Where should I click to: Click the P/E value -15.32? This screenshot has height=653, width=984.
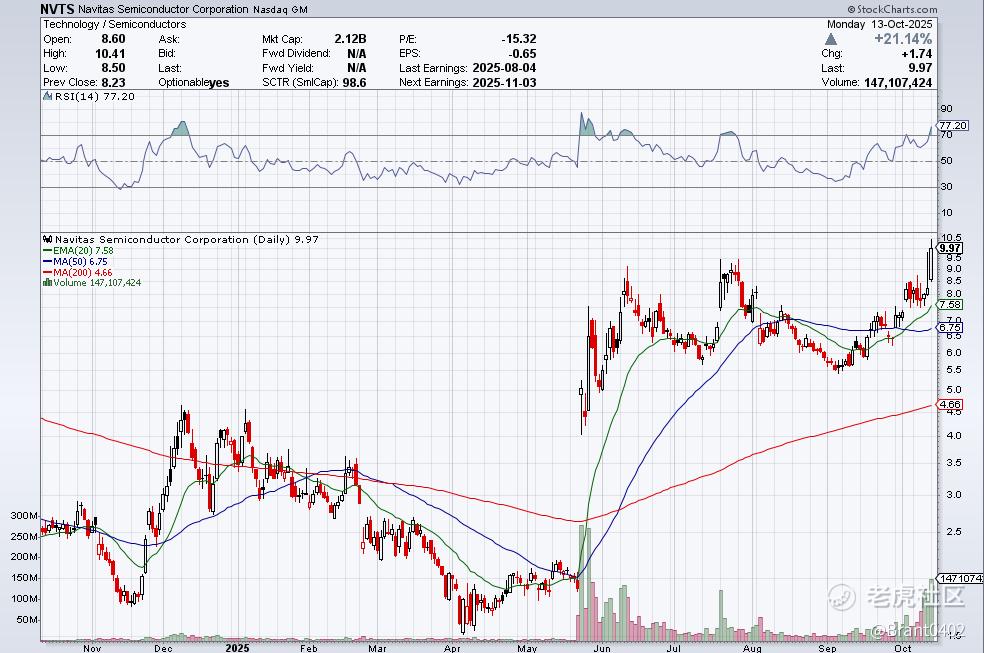[519, 39]
